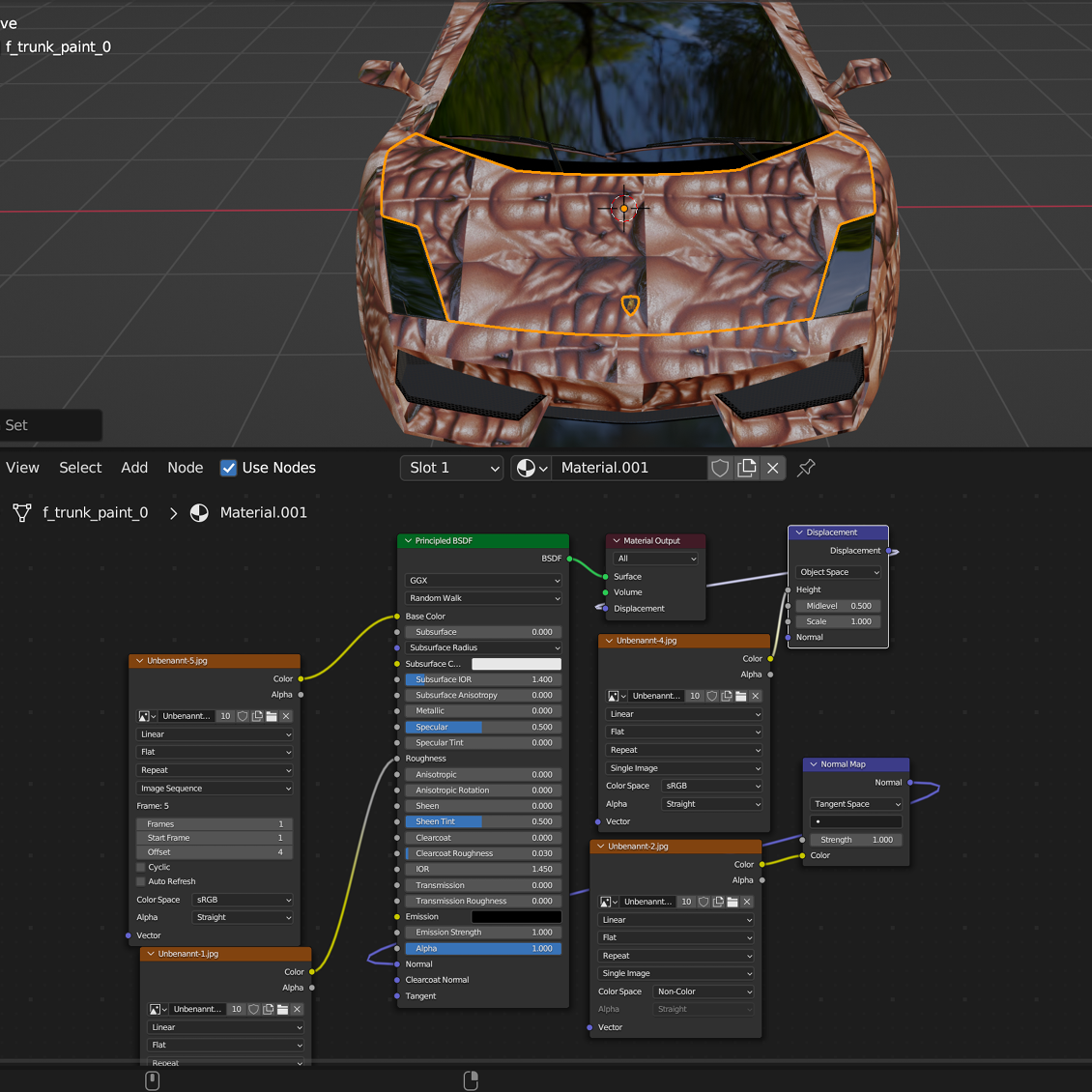Unlink image X in Unbenannt-4.jpg node
The height and width of the screenshot is (1092, 1092).
click(x=755, y=696)
